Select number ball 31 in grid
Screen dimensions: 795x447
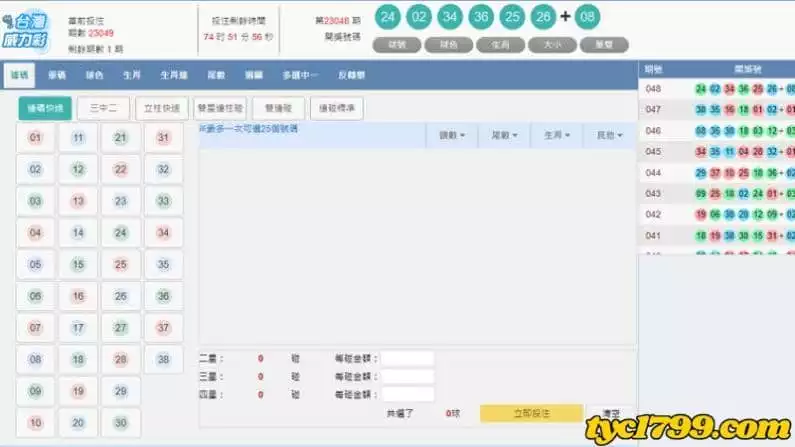tap(163, 137)
